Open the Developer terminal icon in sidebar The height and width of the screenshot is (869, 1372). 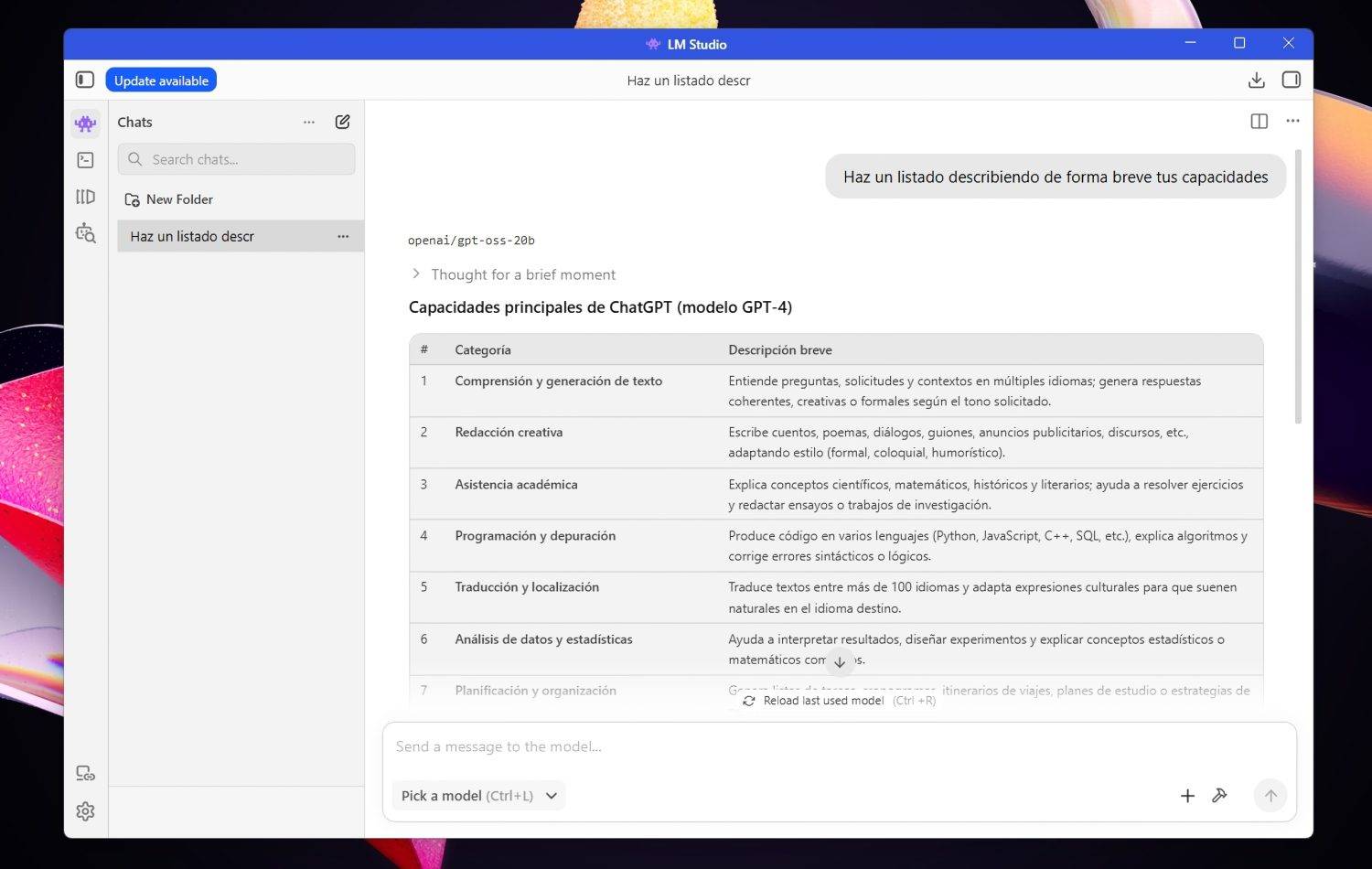[x=86, y=160]
